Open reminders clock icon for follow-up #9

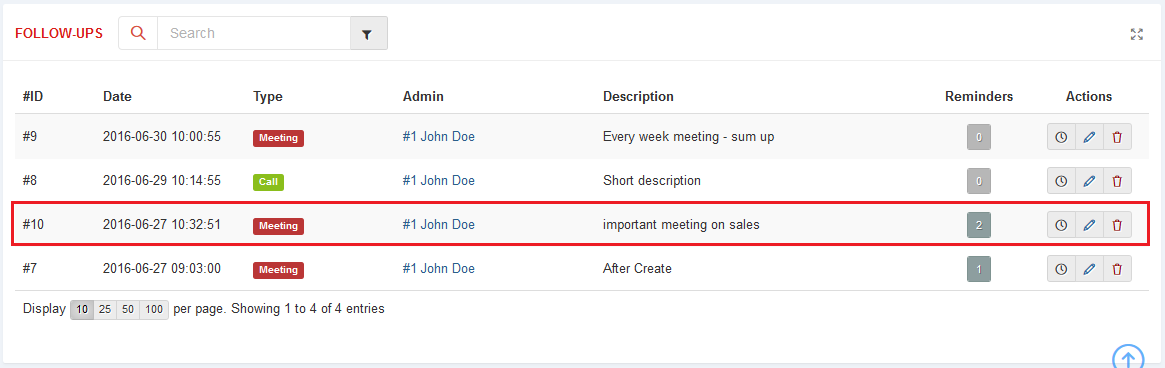click(x=1061, y=137)
